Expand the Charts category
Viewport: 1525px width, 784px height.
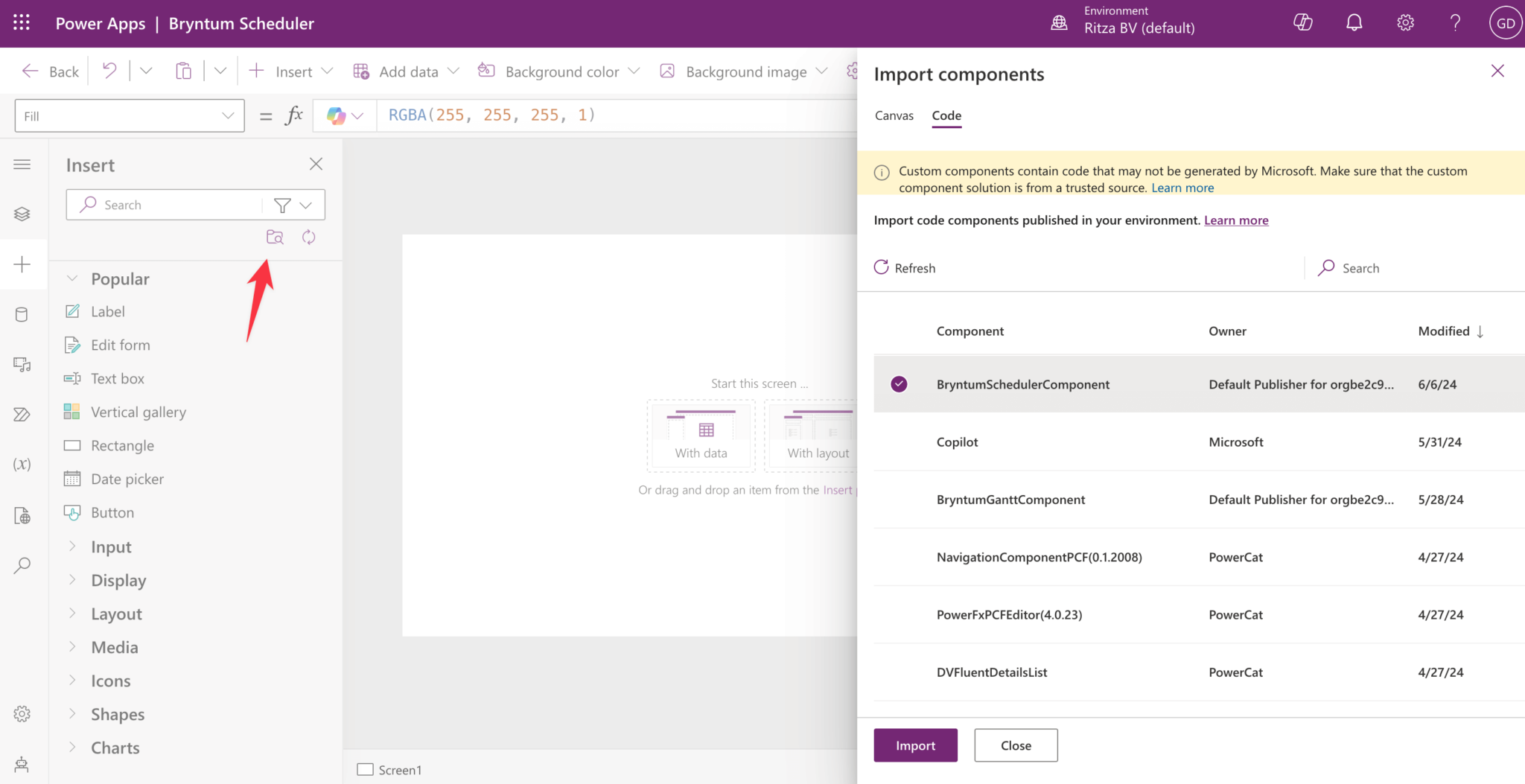click(x=72, y=748)
